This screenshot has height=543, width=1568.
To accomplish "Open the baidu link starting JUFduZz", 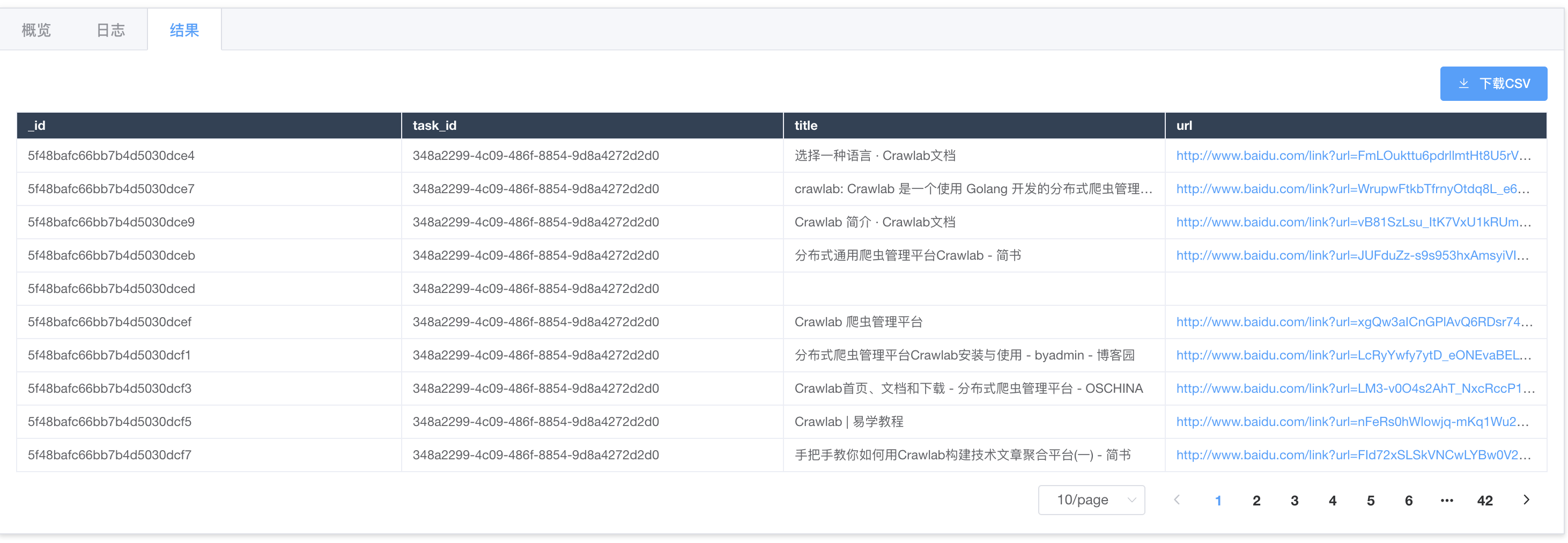I will click(x=1353, y=255).
